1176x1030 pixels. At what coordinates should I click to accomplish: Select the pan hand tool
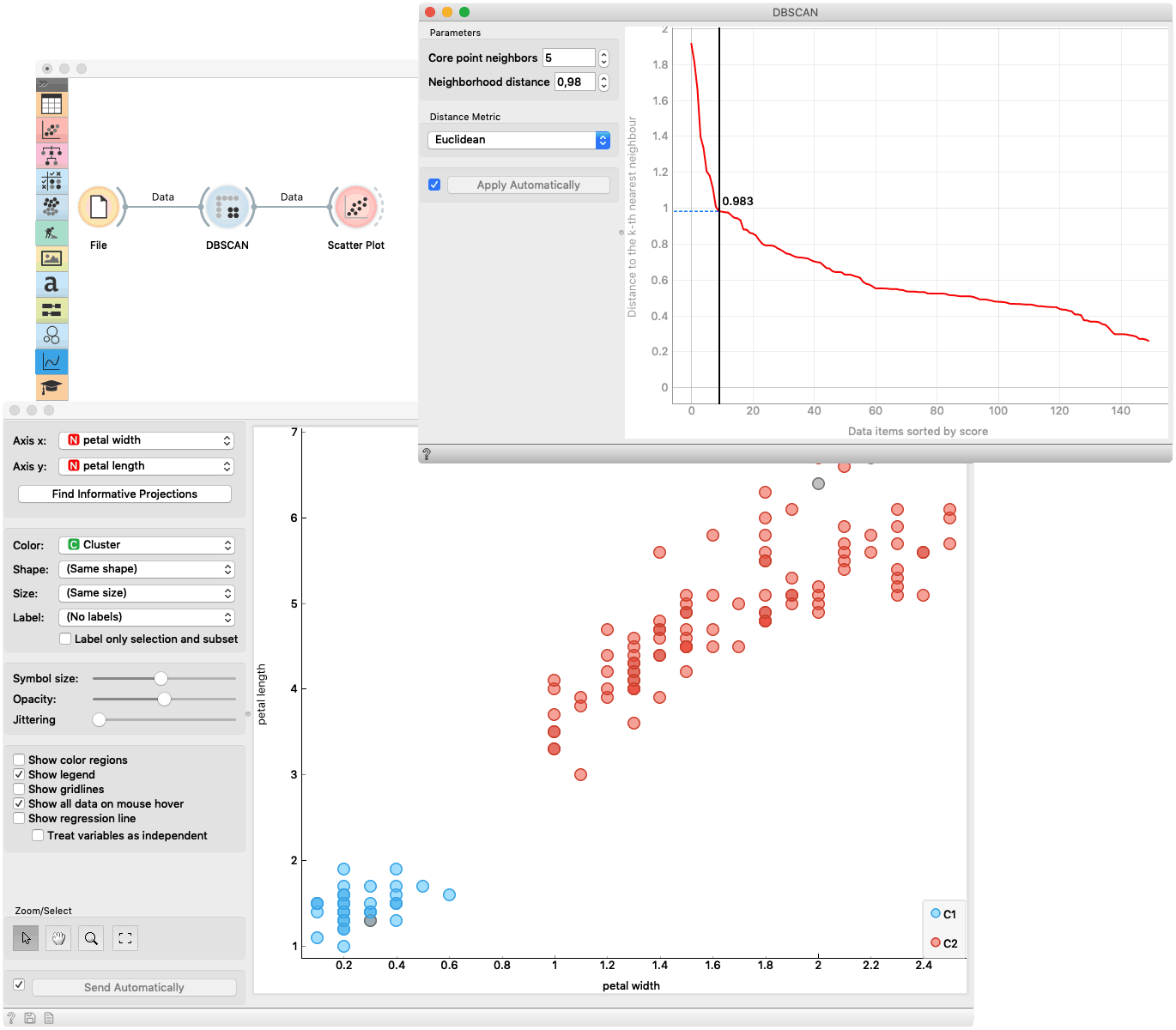click(58, 938)
